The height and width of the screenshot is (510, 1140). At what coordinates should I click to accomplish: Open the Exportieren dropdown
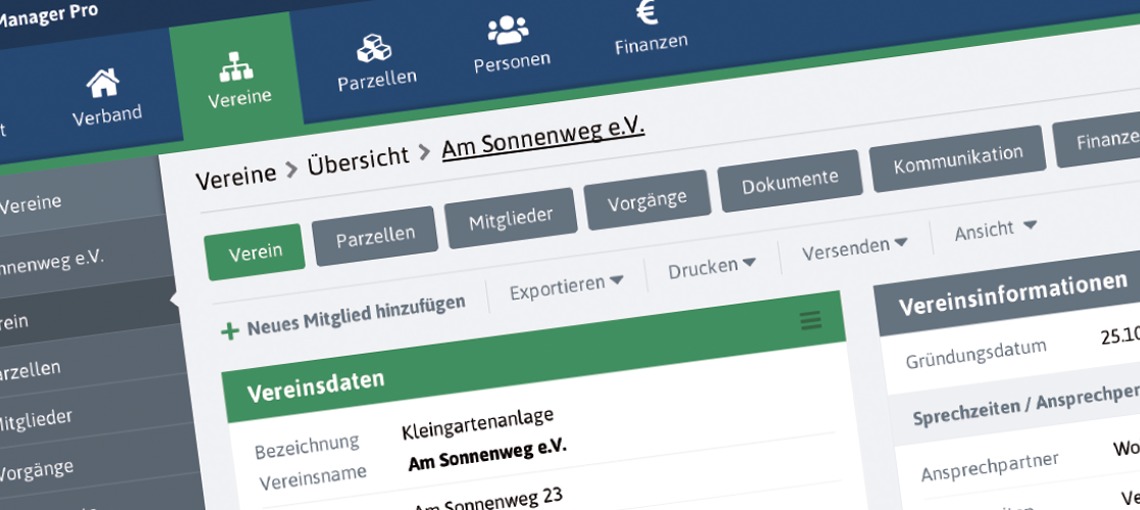click(x=566, y=288)
